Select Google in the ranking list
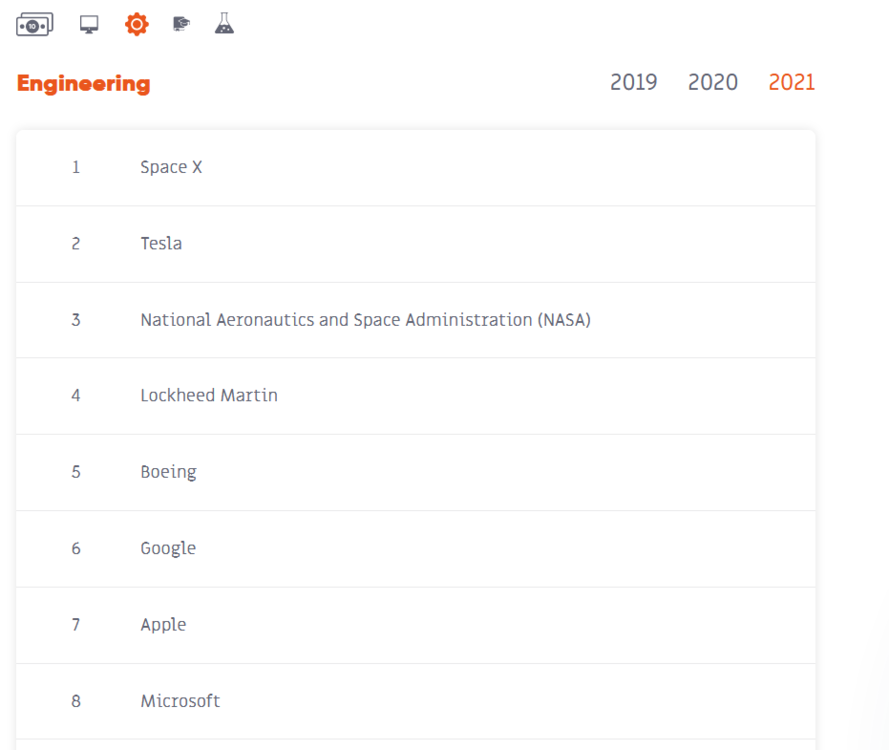Image resolution: width=889 pixels, height=750 pixels. pos(168,548)
